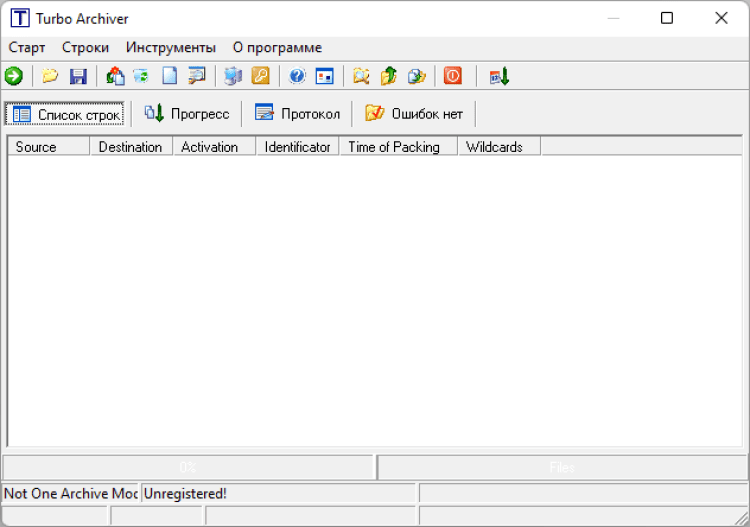The image size is (750, 527).
Task: Click the Not One Archive Mode status text
Action: (71, 494)
